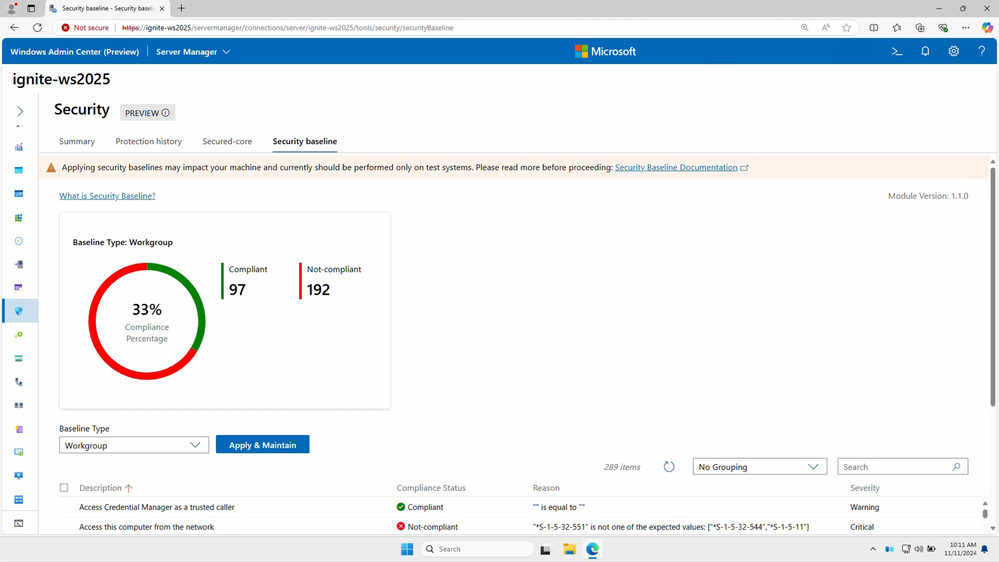
Task: Open Edge Collections icon
Action: click(x=920, y=27)
